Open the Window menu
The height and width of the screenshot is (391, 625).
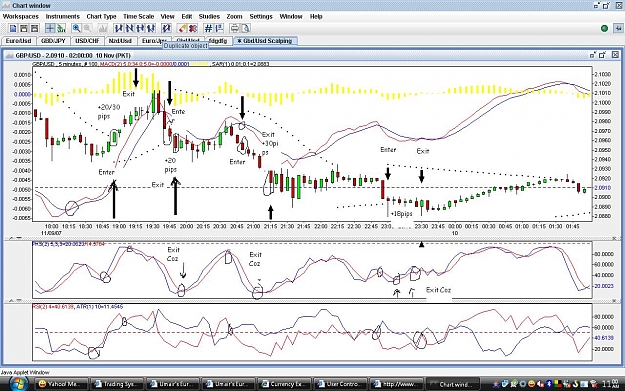[291, 16]
